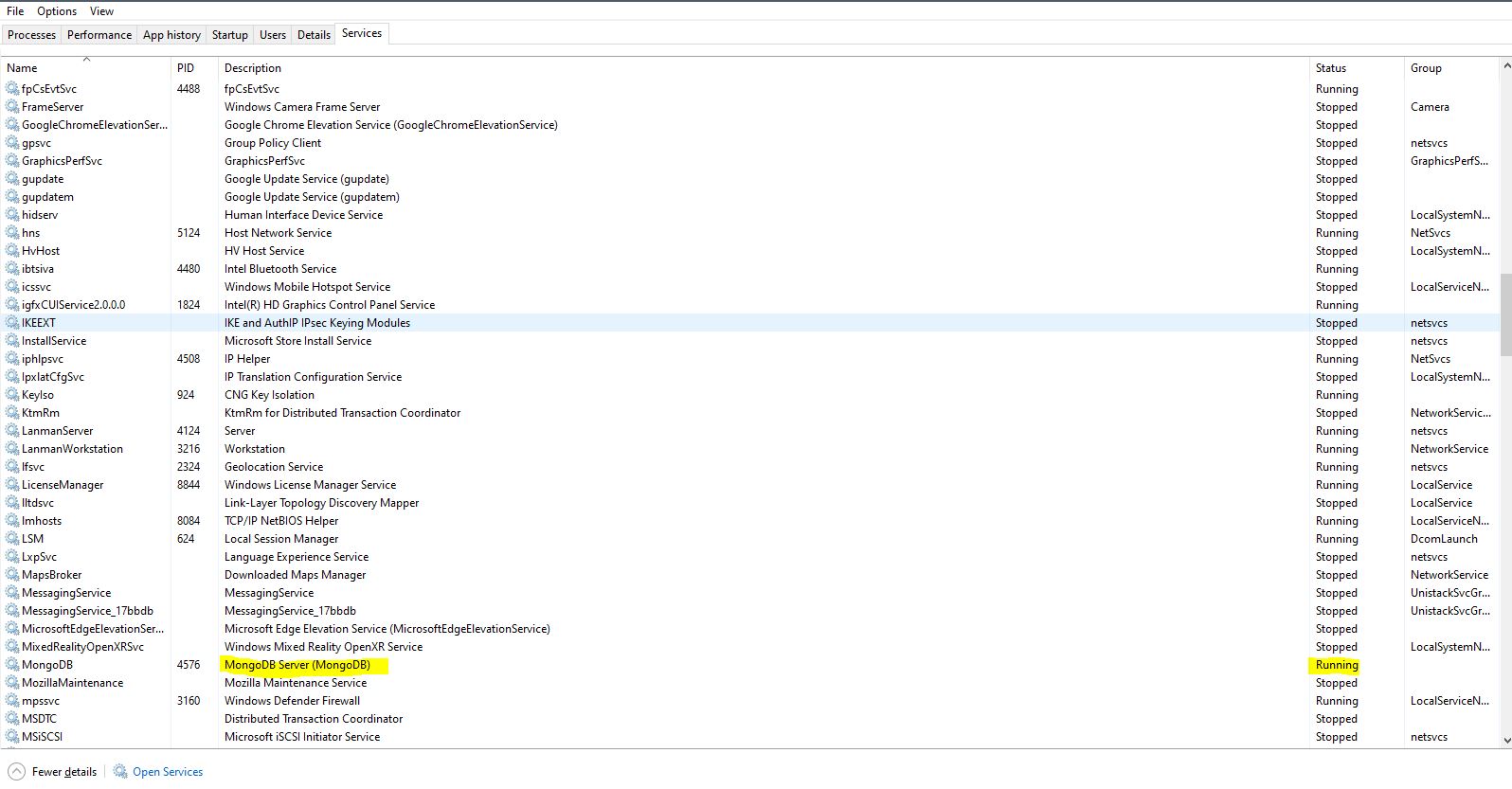Click the Fewer details button
This screenshot has width=1512, height=789.
(63, 772)
